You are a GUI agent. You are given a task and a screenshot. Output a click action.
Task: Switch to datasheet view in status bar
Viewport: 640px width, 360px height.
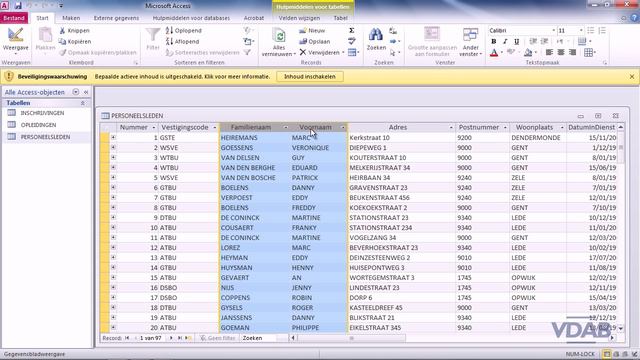[x=607, y=354]
